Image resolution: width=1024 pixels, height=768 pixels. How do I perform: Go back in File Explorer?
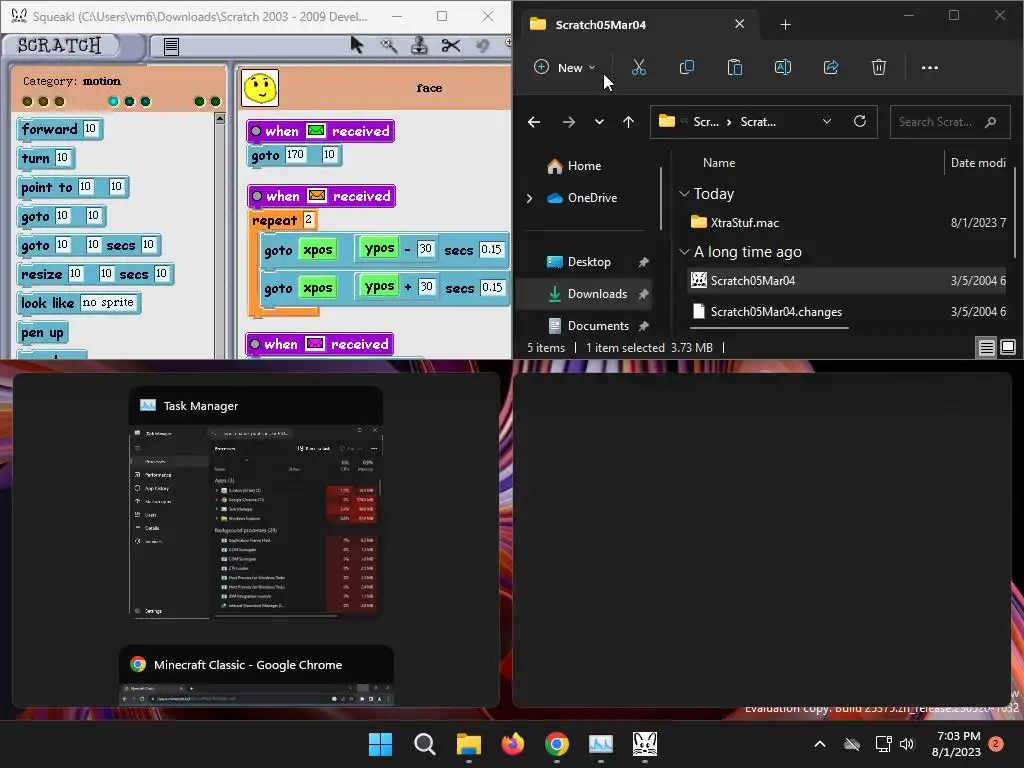pyautogui.click(x=534, y=122)
